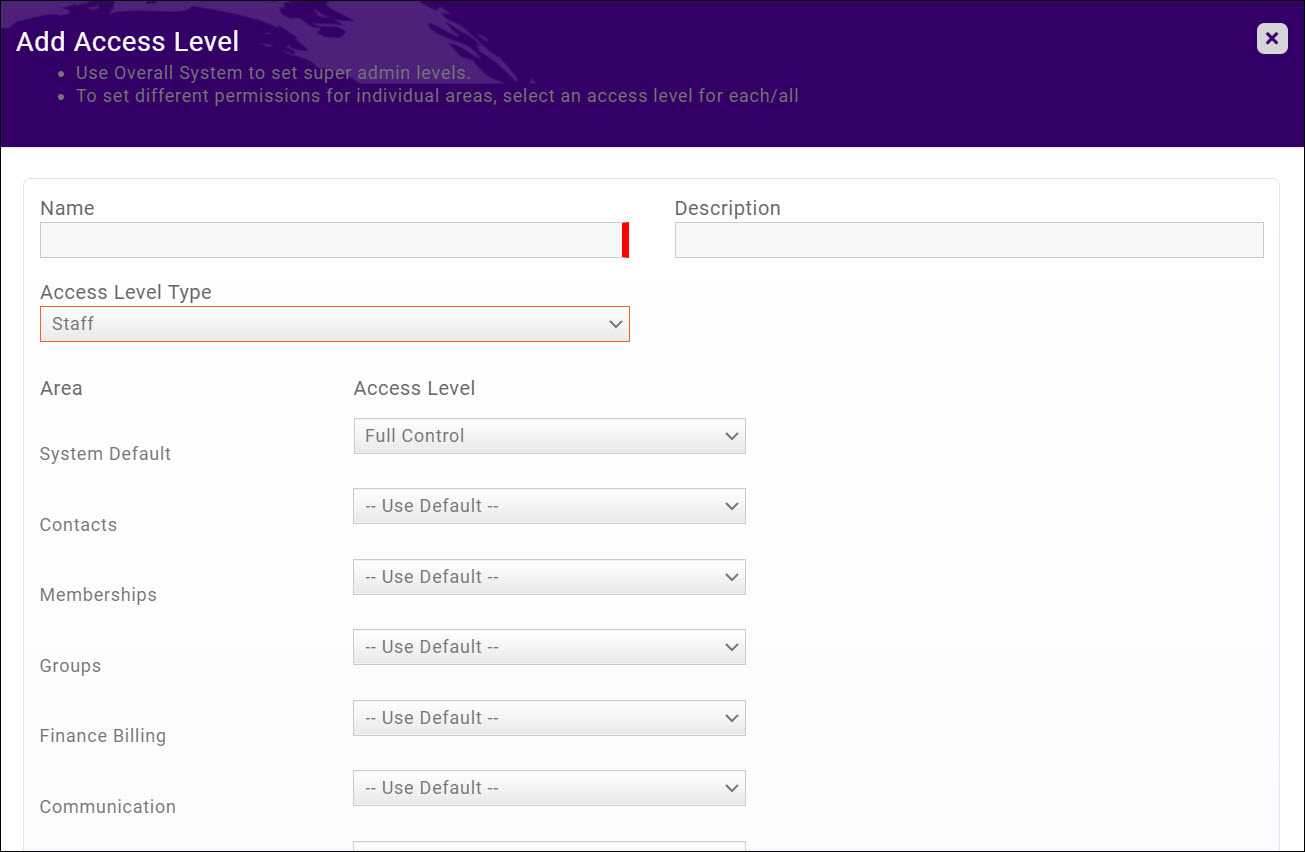Open the Contacts access level dropdown
The image size is (1305, 852).
(550, 506)
